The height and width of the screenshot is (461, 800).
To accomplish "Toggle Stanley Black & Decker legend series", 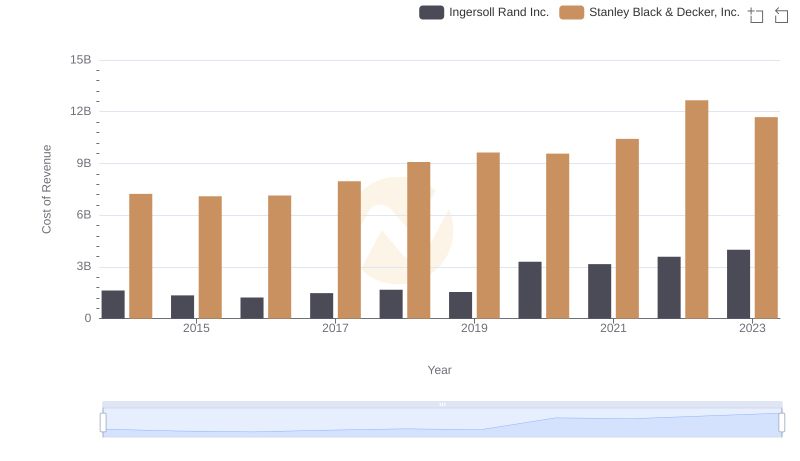I will point(649,12).
